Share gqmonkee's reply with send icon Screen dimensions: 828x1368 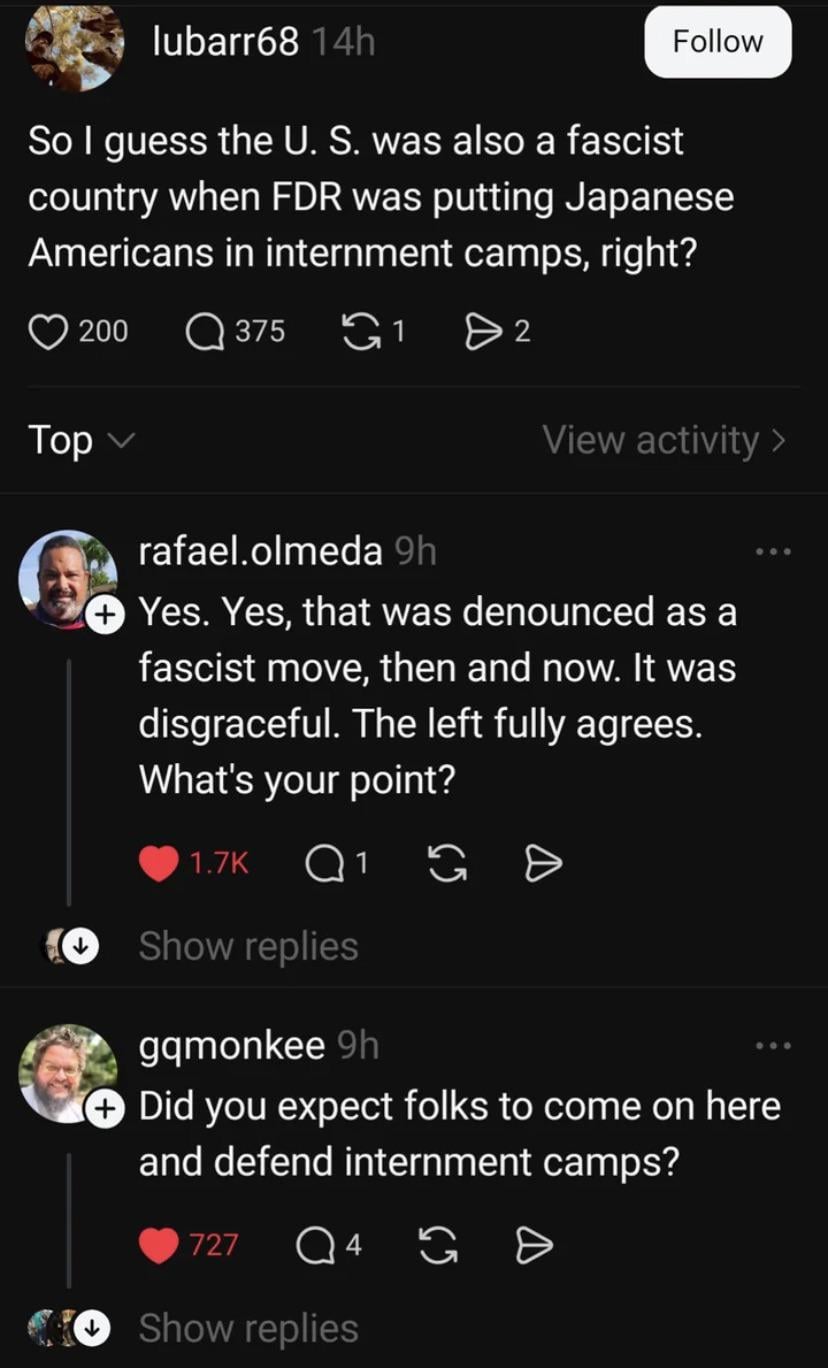533,1245
